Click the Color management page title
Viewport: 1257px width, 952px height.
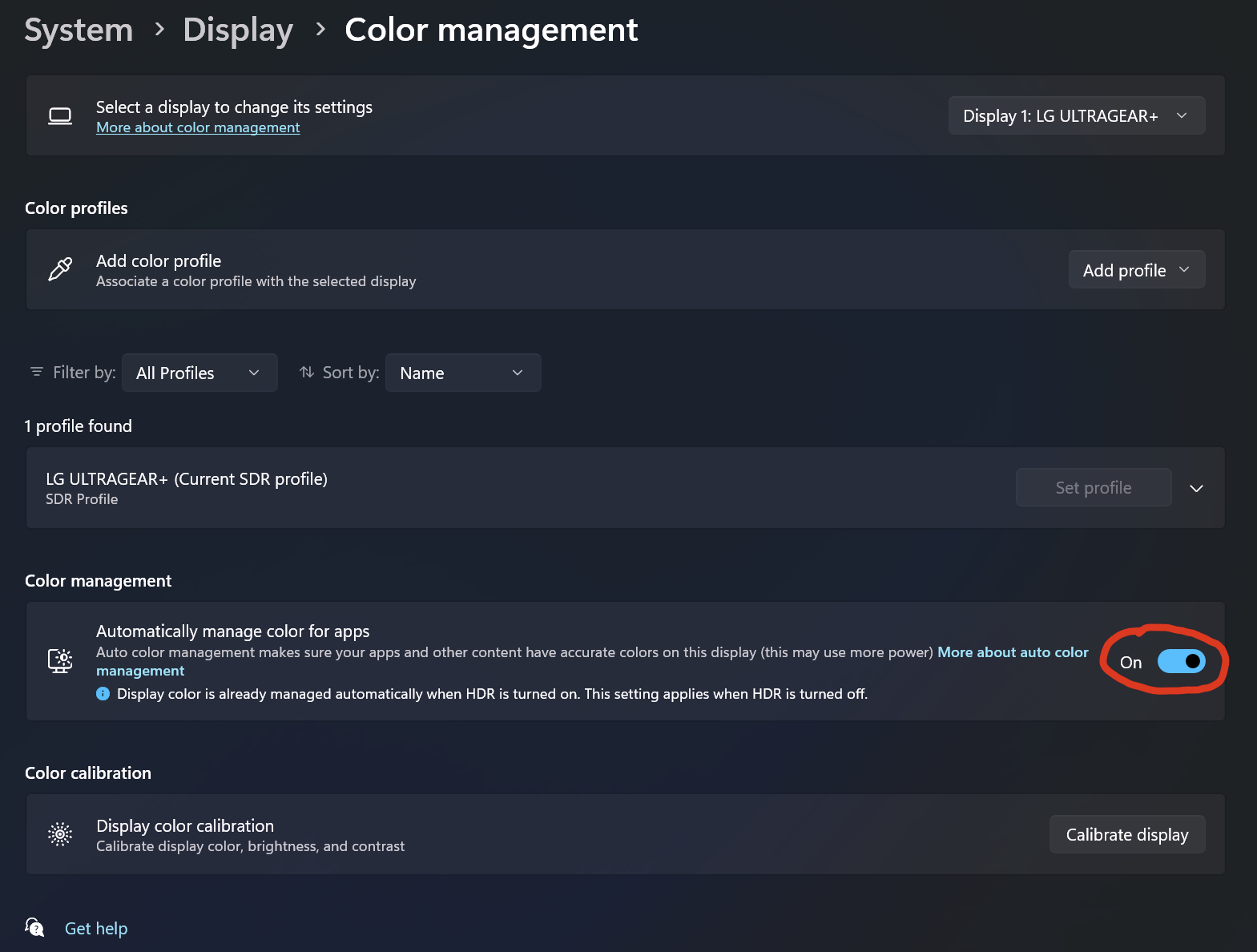click(x=491, y=30)
